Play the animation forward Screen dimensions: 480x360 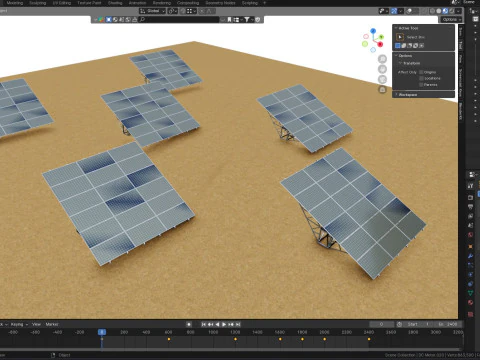224,324
